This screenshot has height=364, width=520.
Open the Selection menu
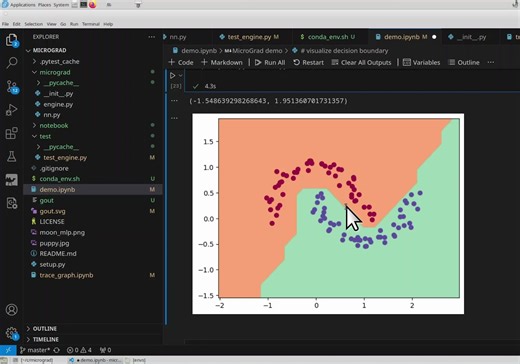point(34,24)
